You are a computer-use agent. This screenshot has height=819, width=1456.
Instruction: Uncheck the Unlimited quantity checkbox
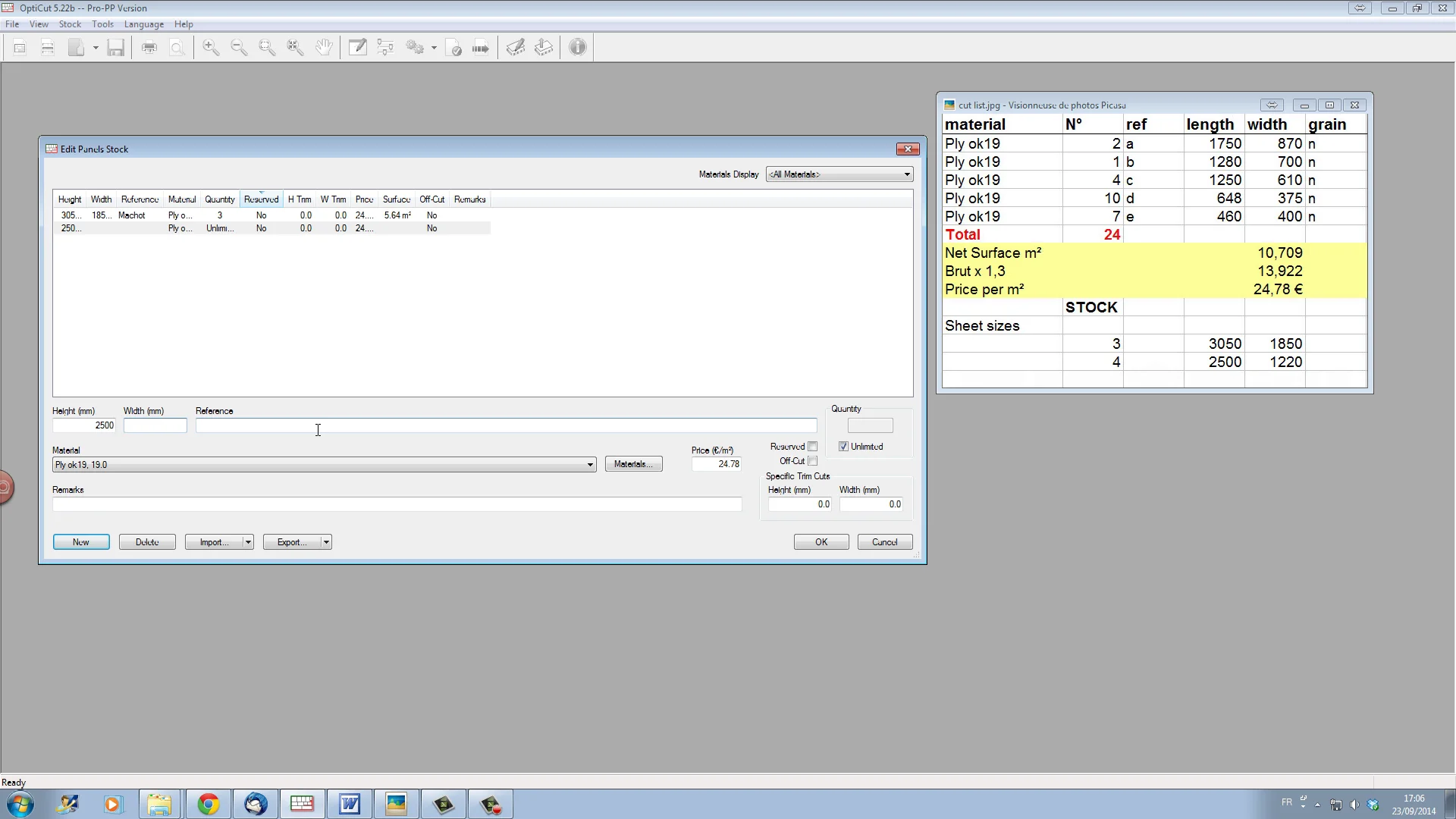[x=843, y=447]
